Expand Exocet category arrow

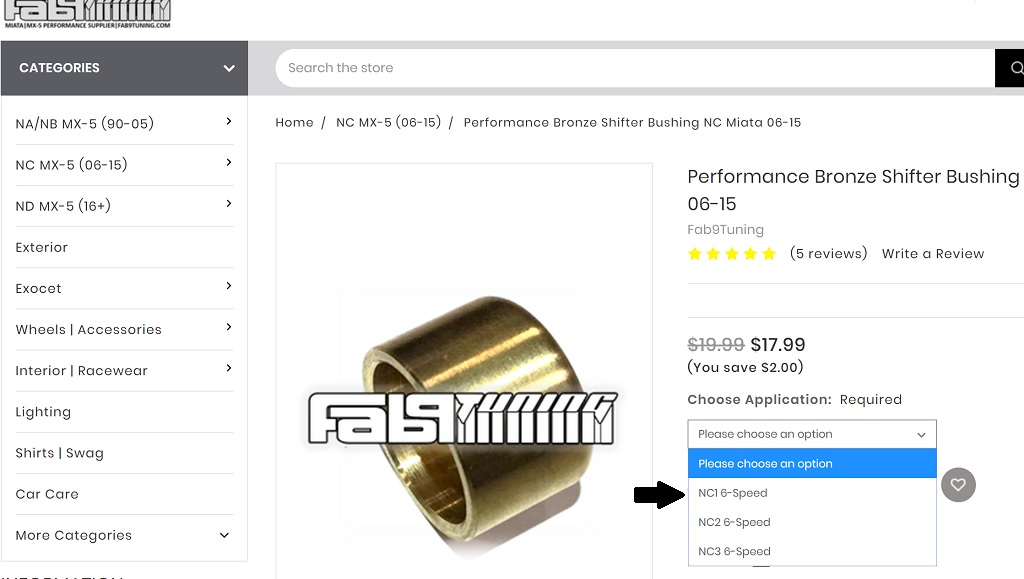(x=229, y=287)
